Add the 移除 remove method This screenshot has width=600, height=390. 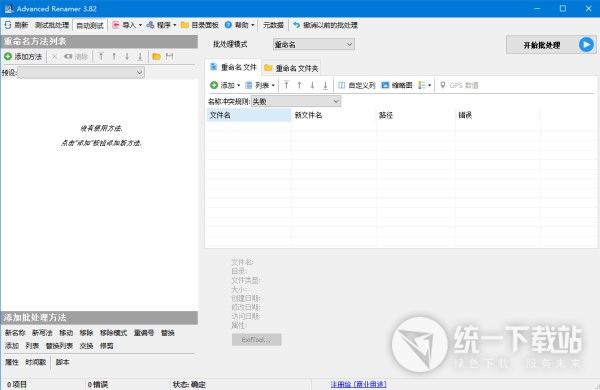86,333
